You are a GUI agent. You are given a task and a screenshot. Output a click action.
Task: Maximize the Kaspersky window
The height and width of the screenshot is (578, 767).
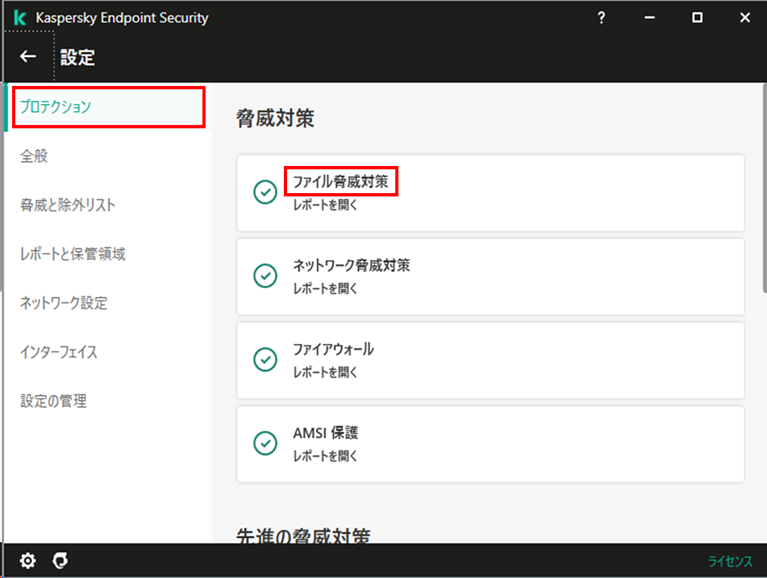pyautogui.click(x=697, y=18)
